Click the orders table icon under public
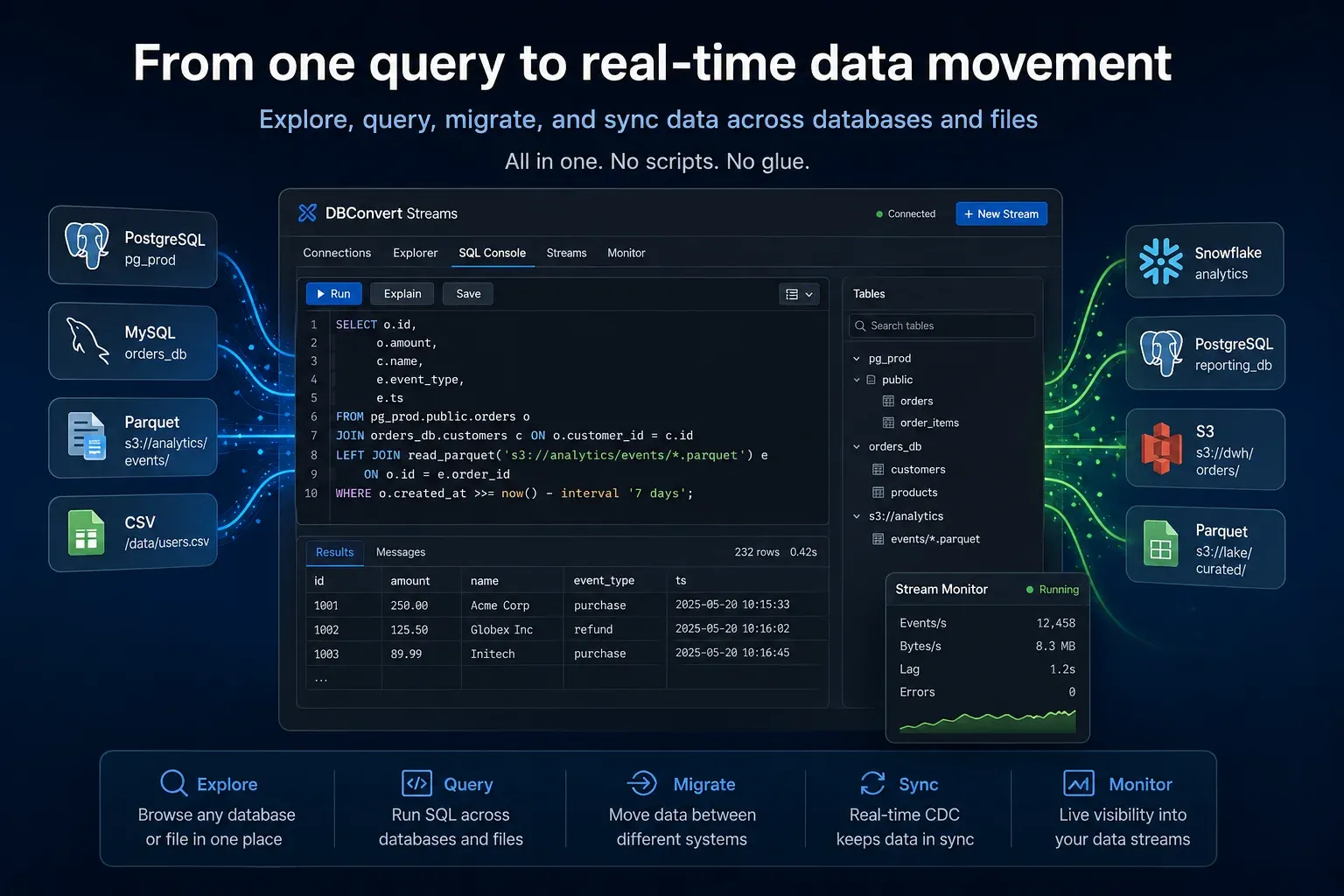Screen dimensions: 1344x896 888,401
